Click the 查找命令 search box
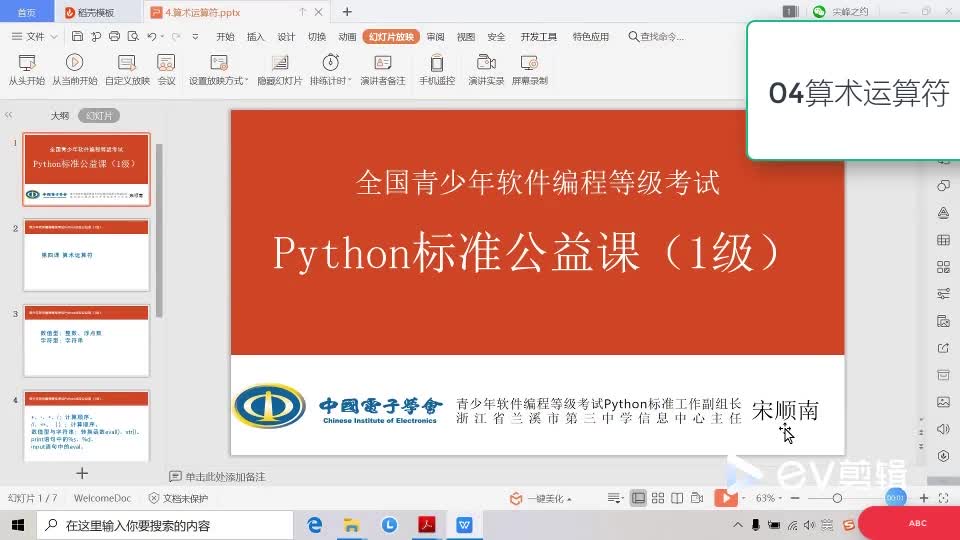 pos(656,37)
